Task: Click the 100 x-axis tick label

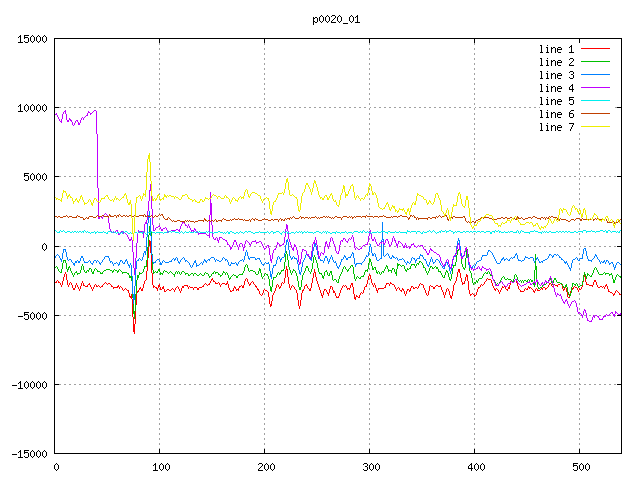Action: pyautogui.click(x=160, y=467)
